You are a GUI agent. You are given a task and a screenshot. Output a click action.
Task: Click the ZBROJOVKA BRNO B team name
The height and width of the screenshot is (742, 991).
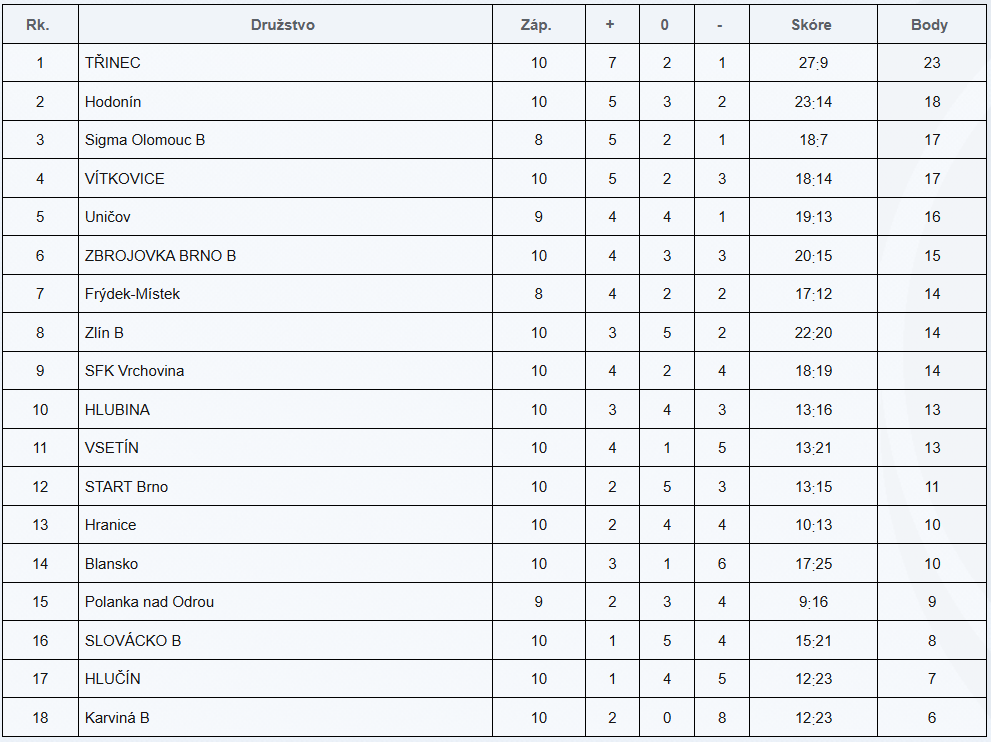(160, 256)
